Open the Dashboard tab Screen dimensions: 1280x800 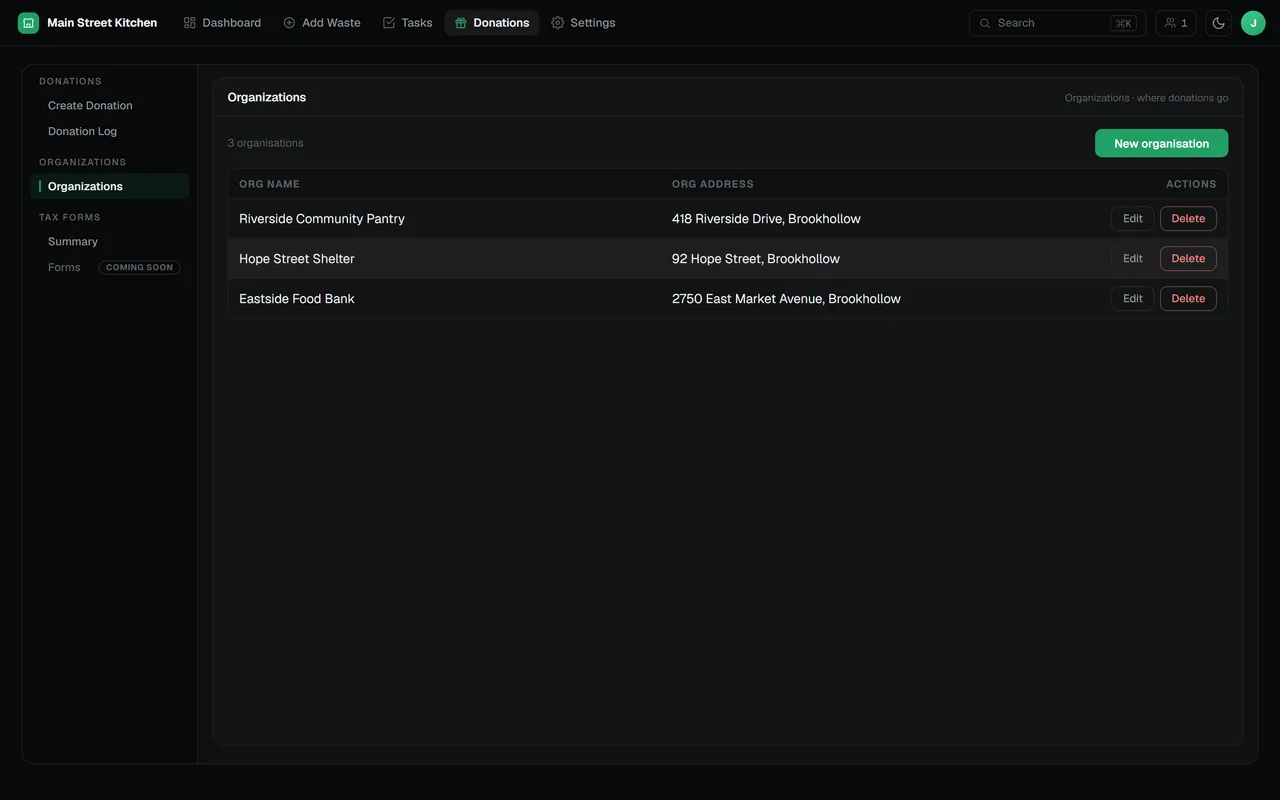(222, 23)
